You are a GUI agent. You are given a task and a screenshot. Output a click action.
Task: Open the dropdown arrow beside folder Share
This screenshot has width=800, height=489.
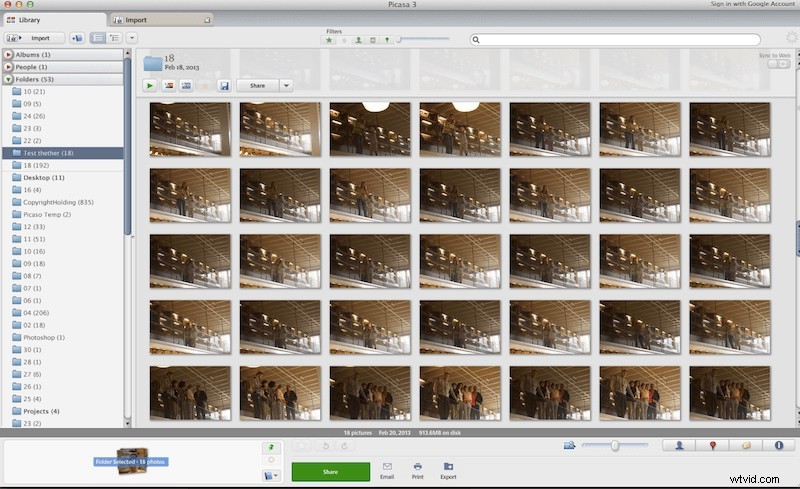286,86
